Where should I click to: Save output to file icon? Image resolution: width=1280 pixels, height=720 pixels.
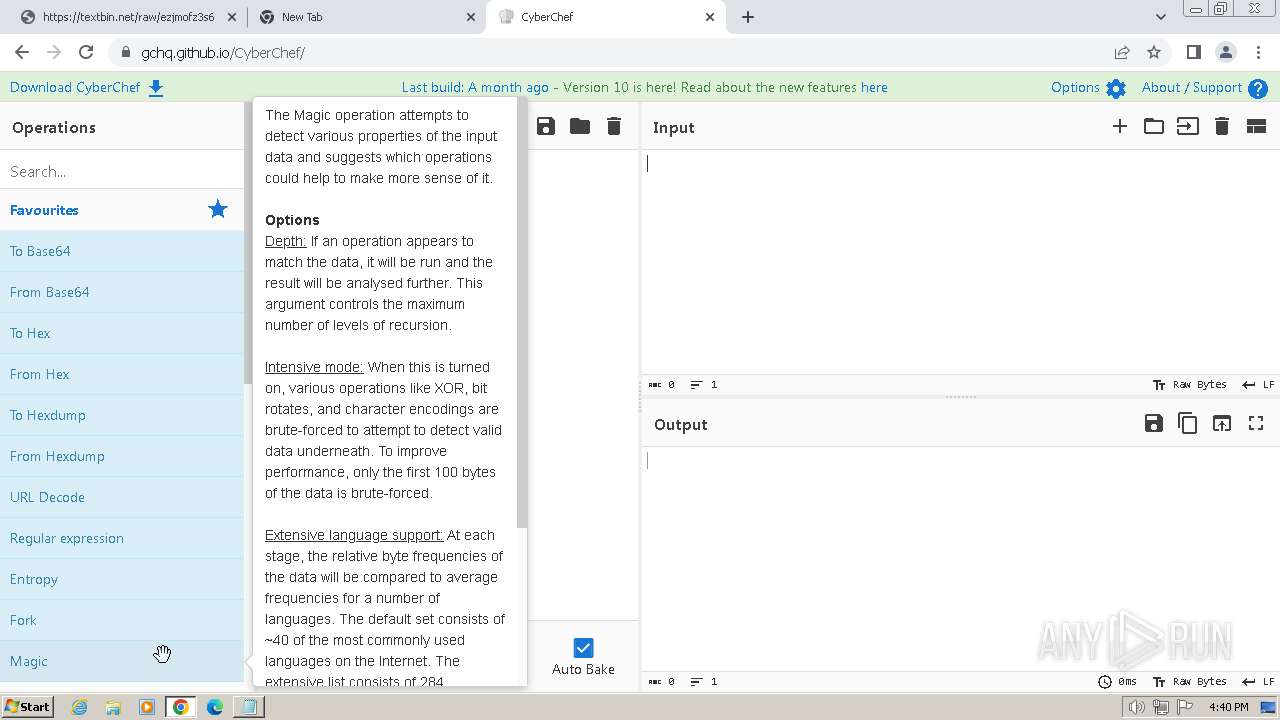pyautogui.click(x=1154, y=423)
